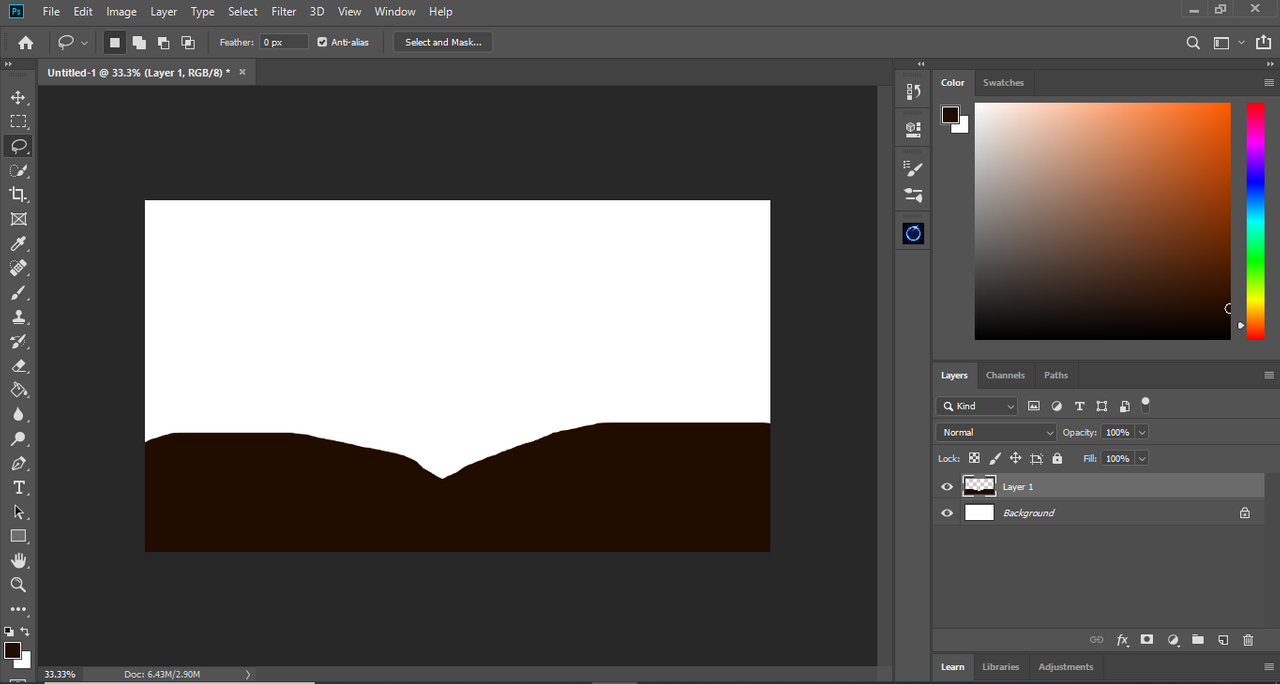Delete layer using the trash icon
The image size is (1280, 684).
click(1248, 640)
